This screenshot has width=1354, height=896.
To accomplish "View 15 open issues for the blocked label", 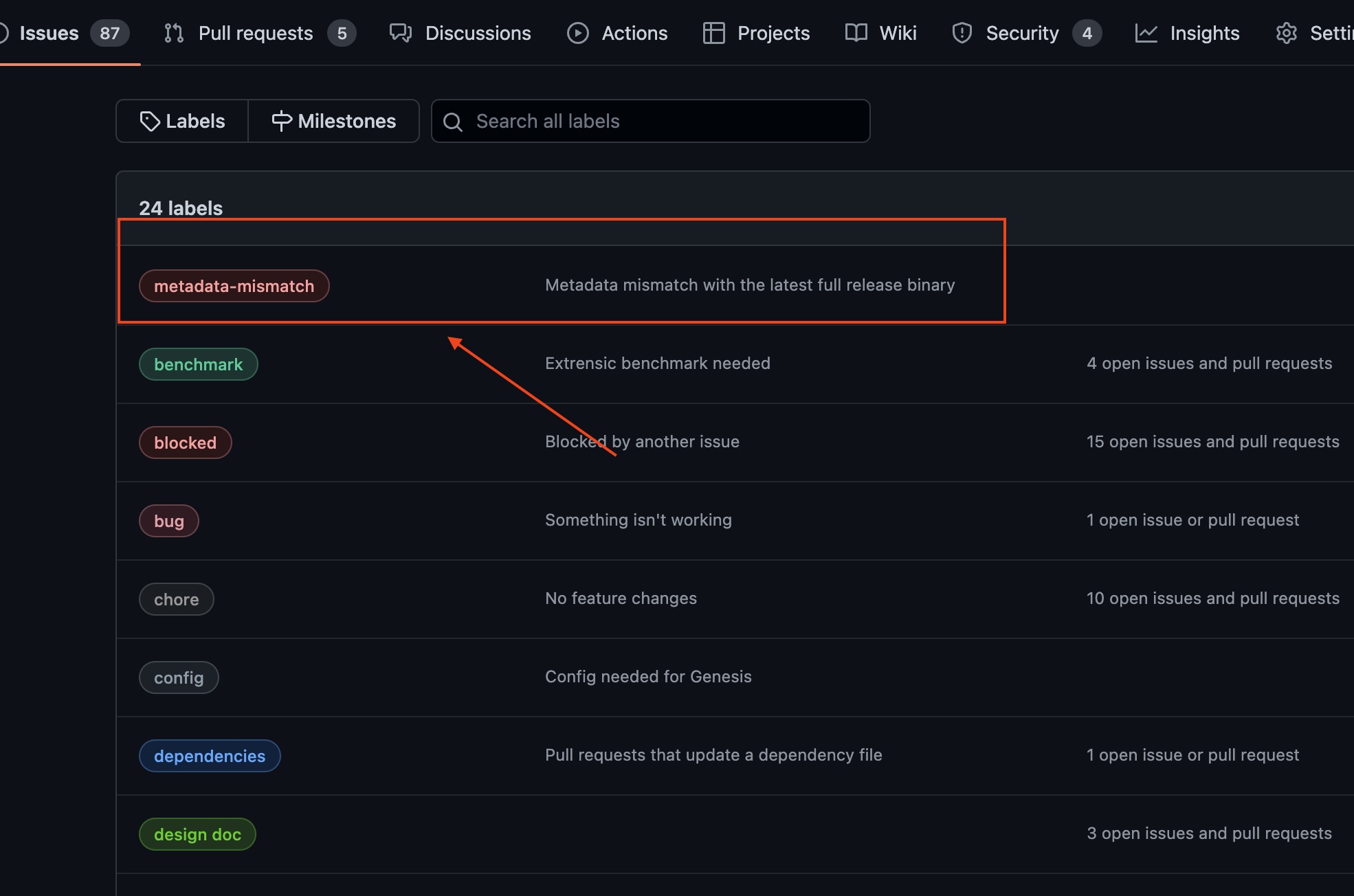I will [1213, 442].
